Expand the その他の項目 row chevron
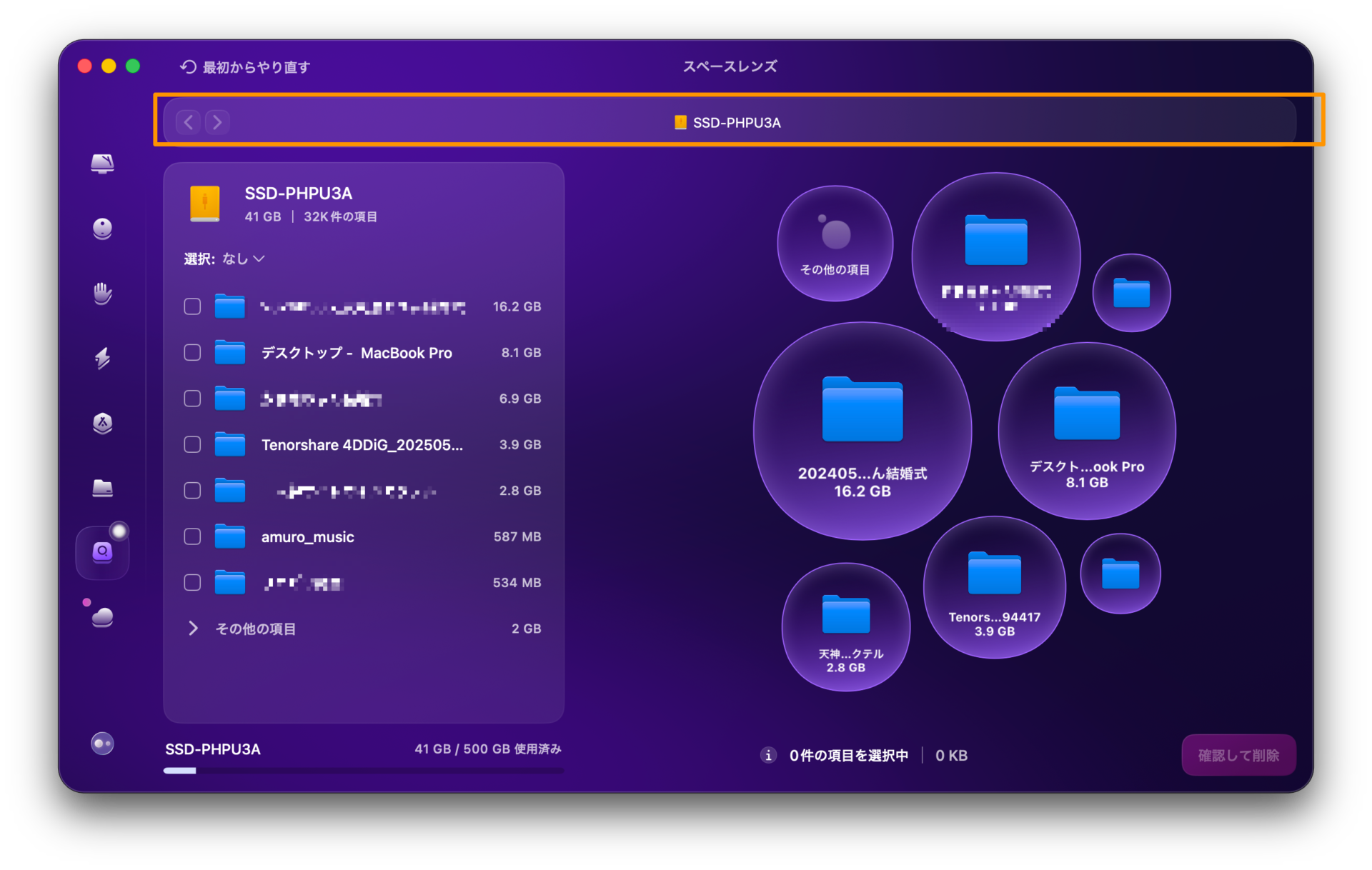Viewport: 1372px width, 870px height. [x=193, y=629]
